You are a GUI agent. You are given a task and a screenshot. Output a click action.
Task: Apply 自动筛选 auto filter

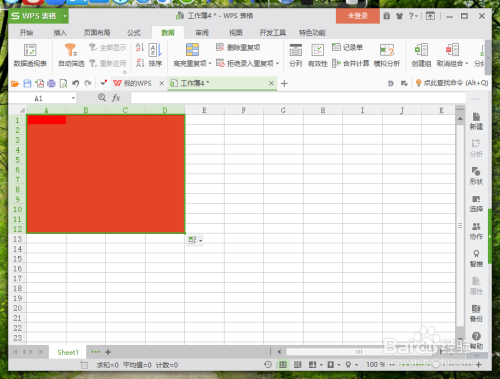coord(71,55)
